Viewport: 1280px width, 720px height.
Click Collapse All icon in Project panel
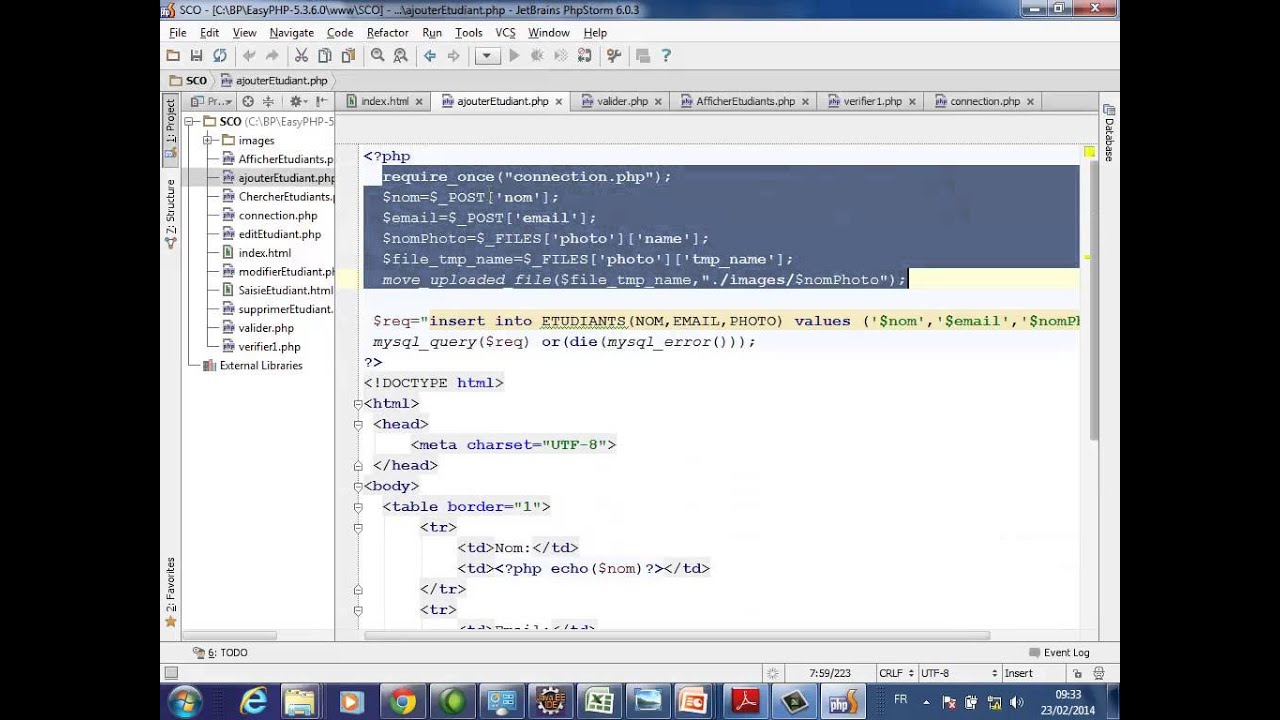click(268, 101)
